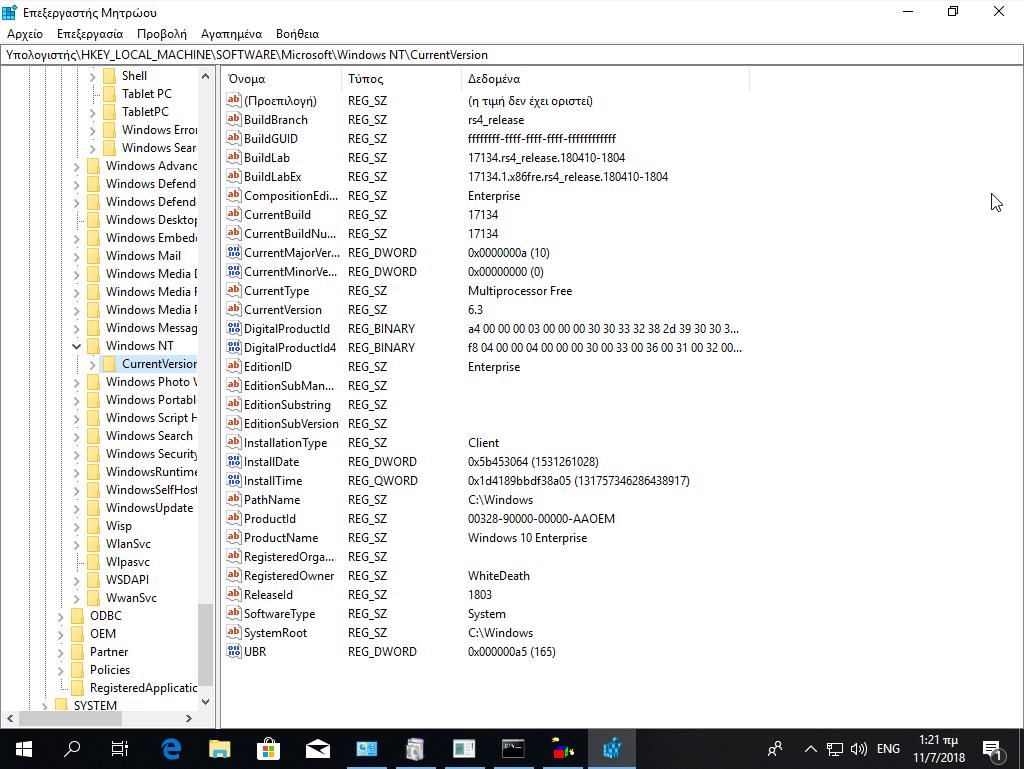Screen dimensions: 1024x769
Task: Select the Windows Search tree key
Action: point(150,436)
